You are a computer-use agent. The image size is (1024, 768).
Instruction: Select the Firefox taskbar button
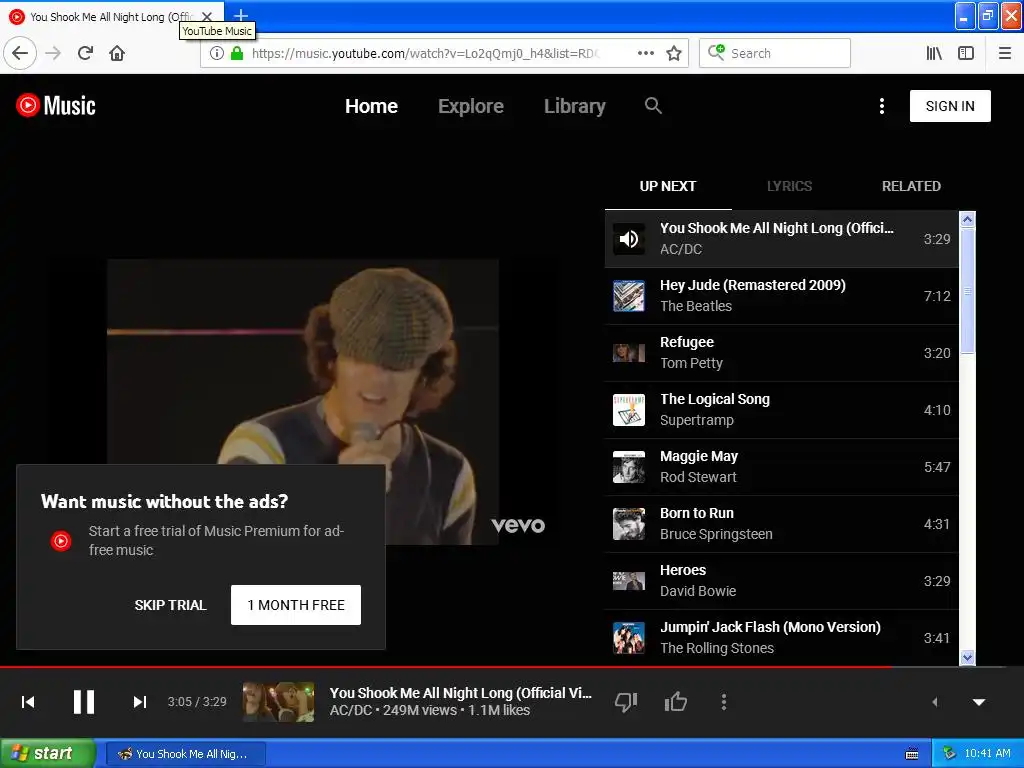coord(185,754)
